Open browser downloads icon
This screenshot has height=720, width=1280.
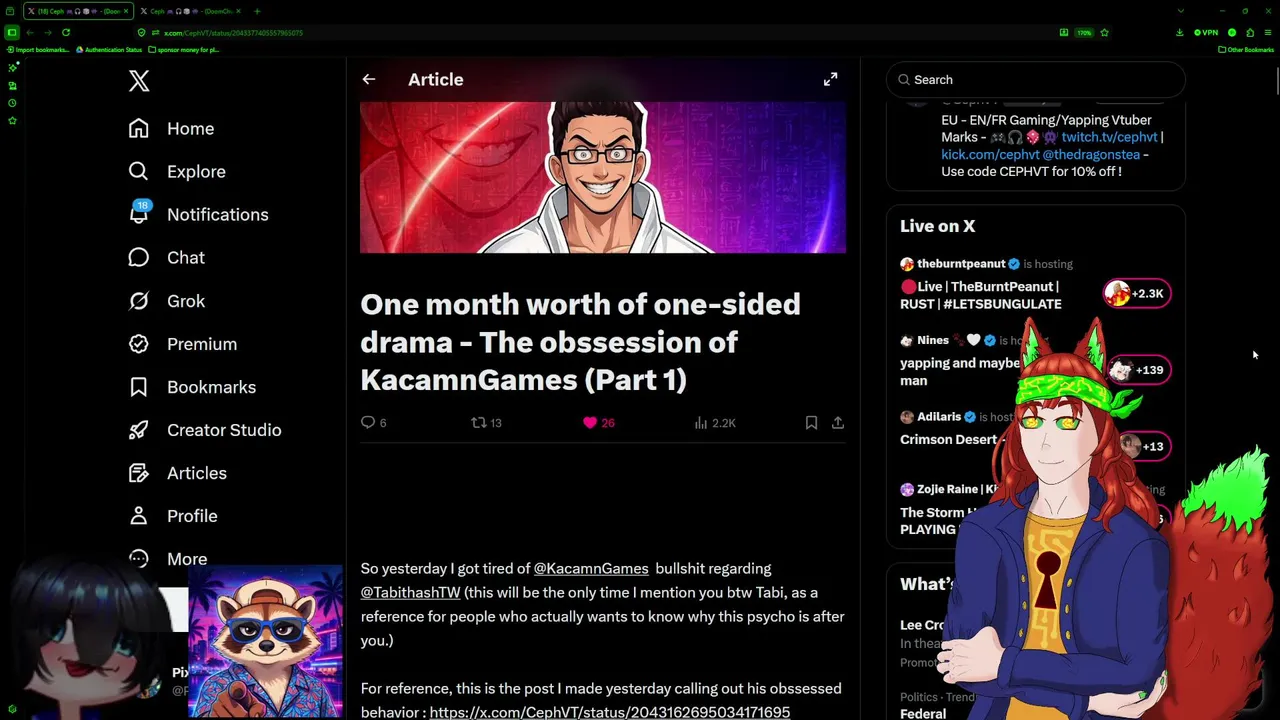(1179, 32)
